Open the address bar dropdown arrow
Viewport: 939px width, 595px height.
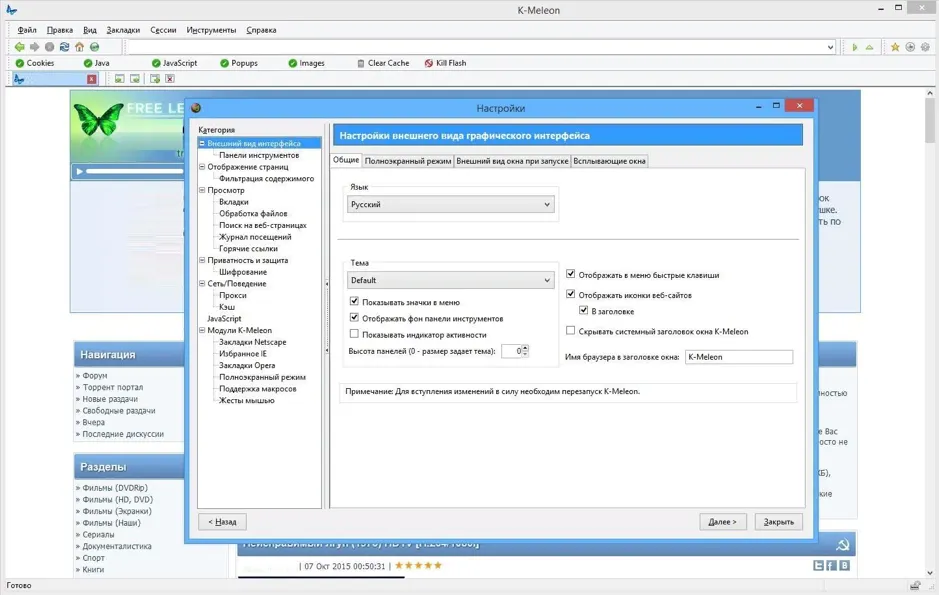tap(830, 47)
